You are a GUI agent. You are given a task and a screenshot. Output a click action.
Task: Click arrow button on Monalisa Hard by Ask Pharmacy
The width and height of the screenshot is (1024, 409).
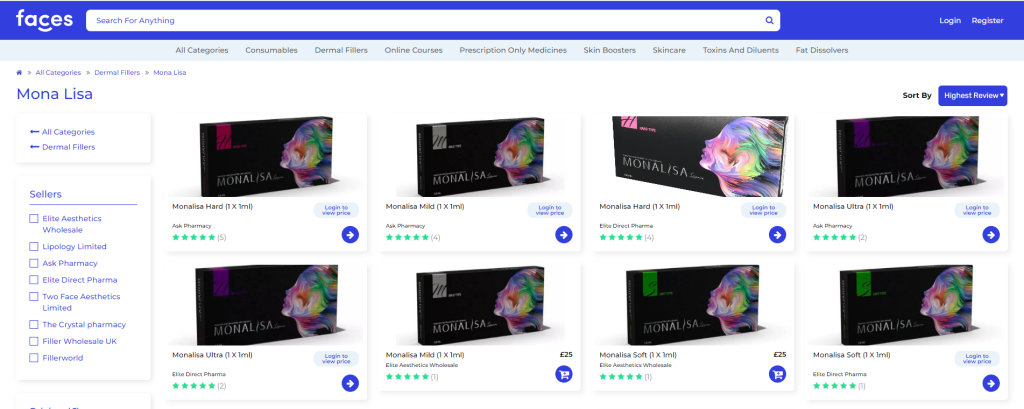point(350,235)
